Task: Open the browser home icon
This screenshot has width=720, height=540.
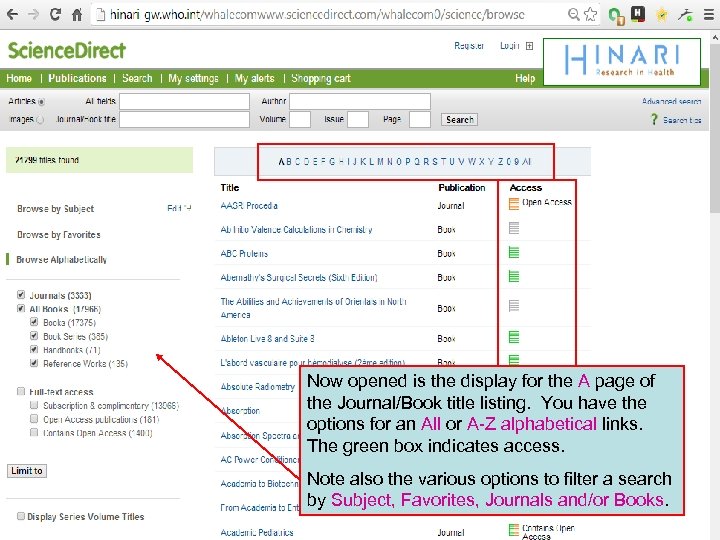Action: pyautogui.click(x=77, y=15)
